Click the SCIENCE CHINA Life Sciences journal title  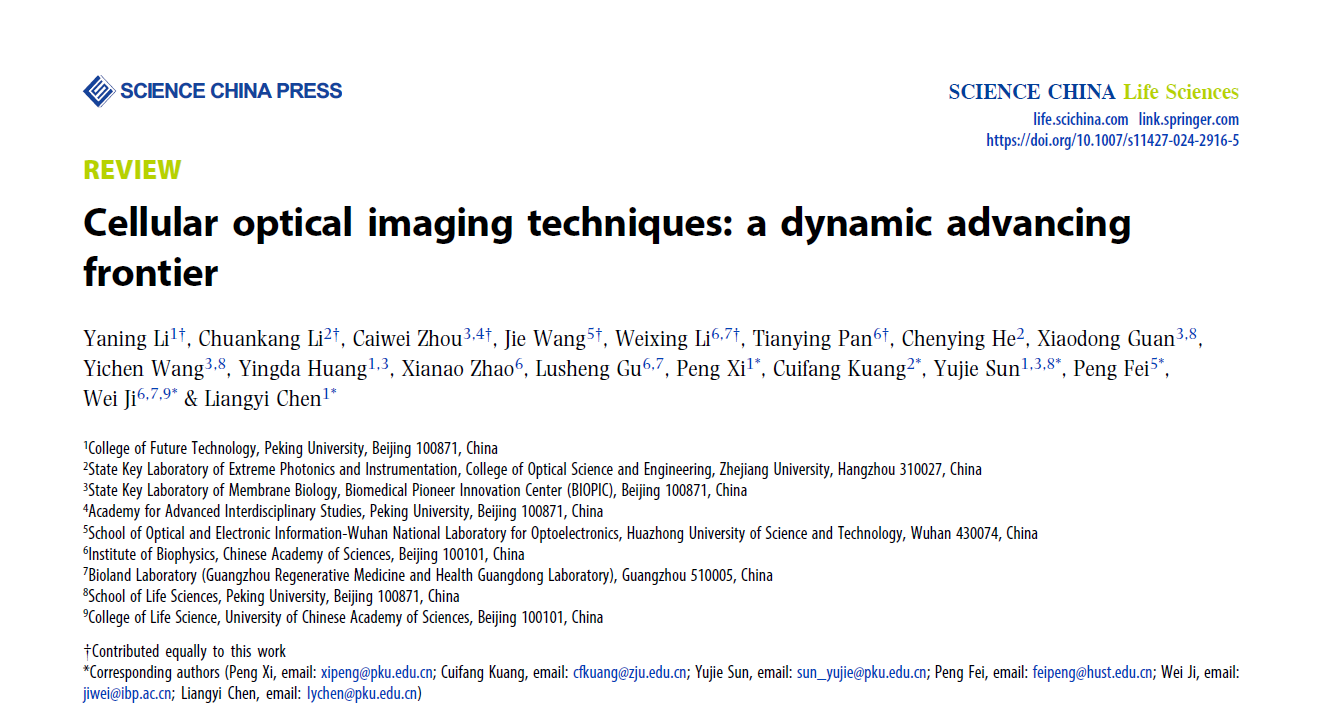tap(1093, 92)
